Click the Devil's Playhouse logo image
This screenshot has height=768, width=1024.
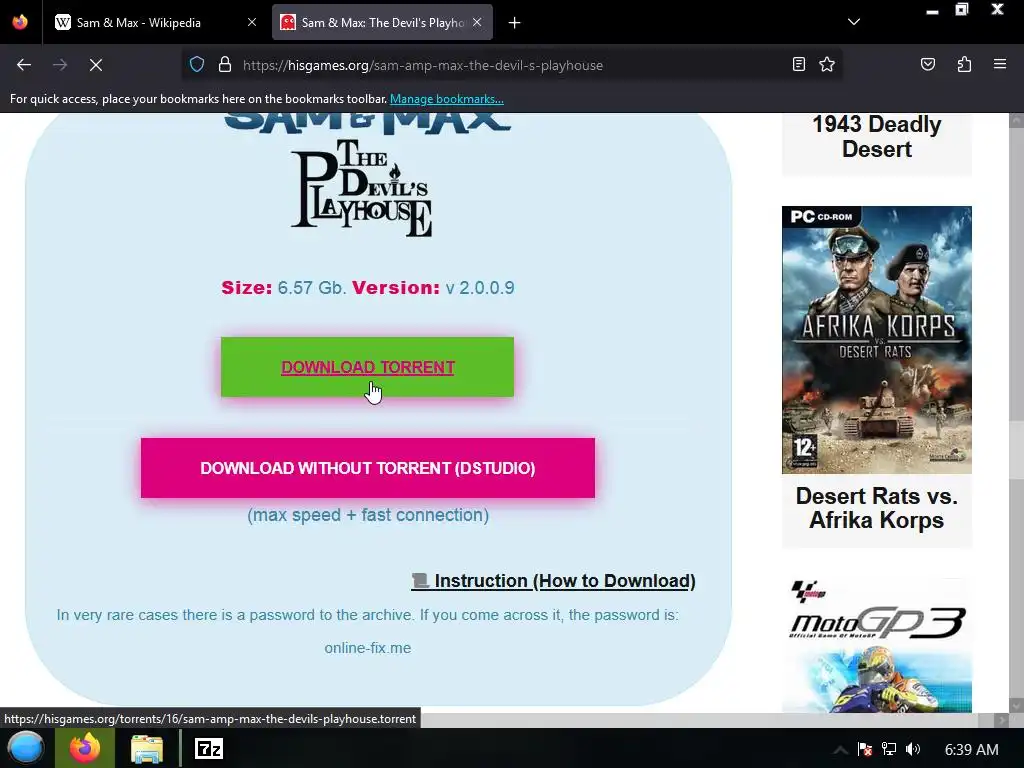362,188
